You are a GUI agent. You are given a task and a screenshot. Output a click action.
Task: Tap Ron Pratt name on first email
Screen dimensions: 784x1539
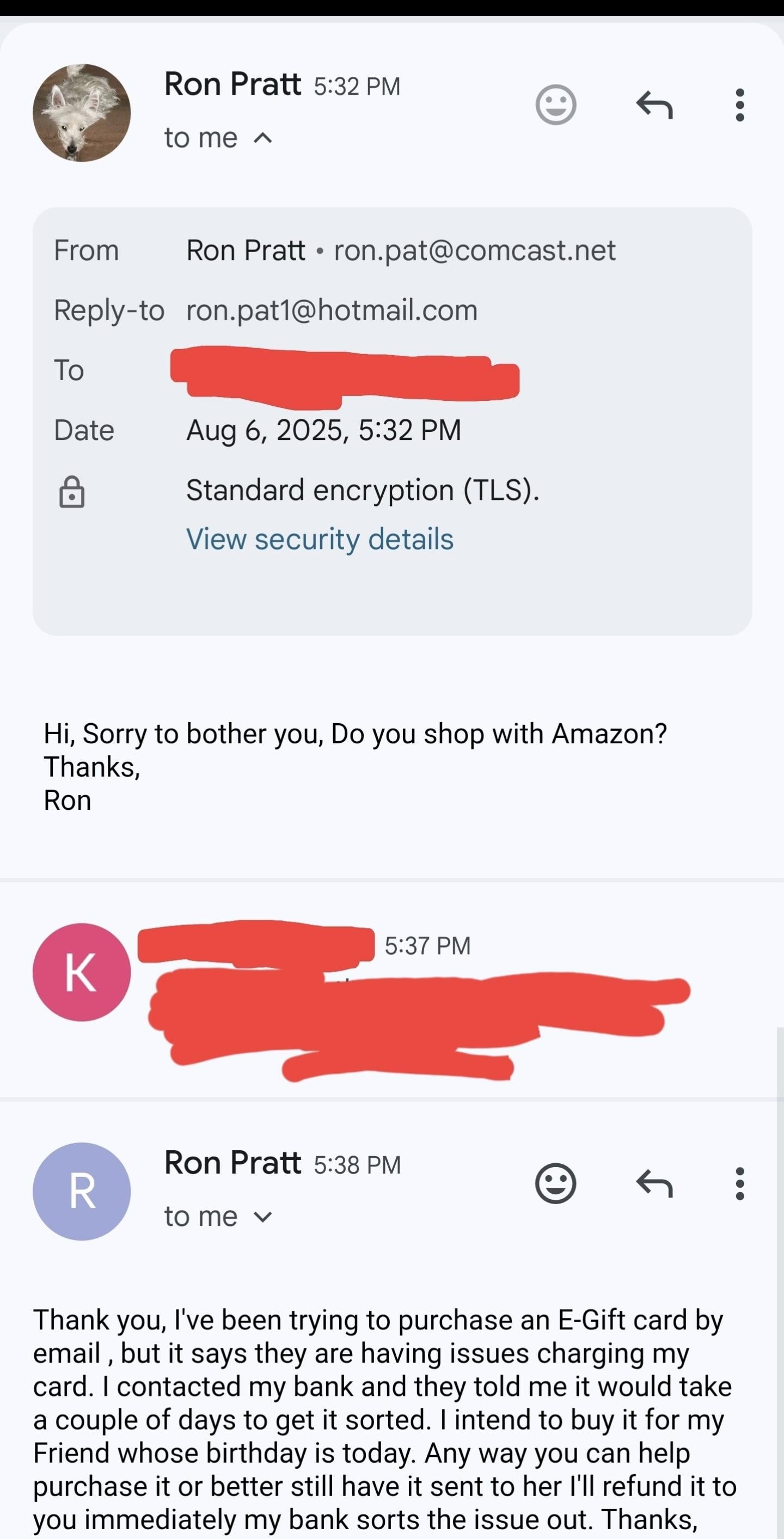click(232, 84)
